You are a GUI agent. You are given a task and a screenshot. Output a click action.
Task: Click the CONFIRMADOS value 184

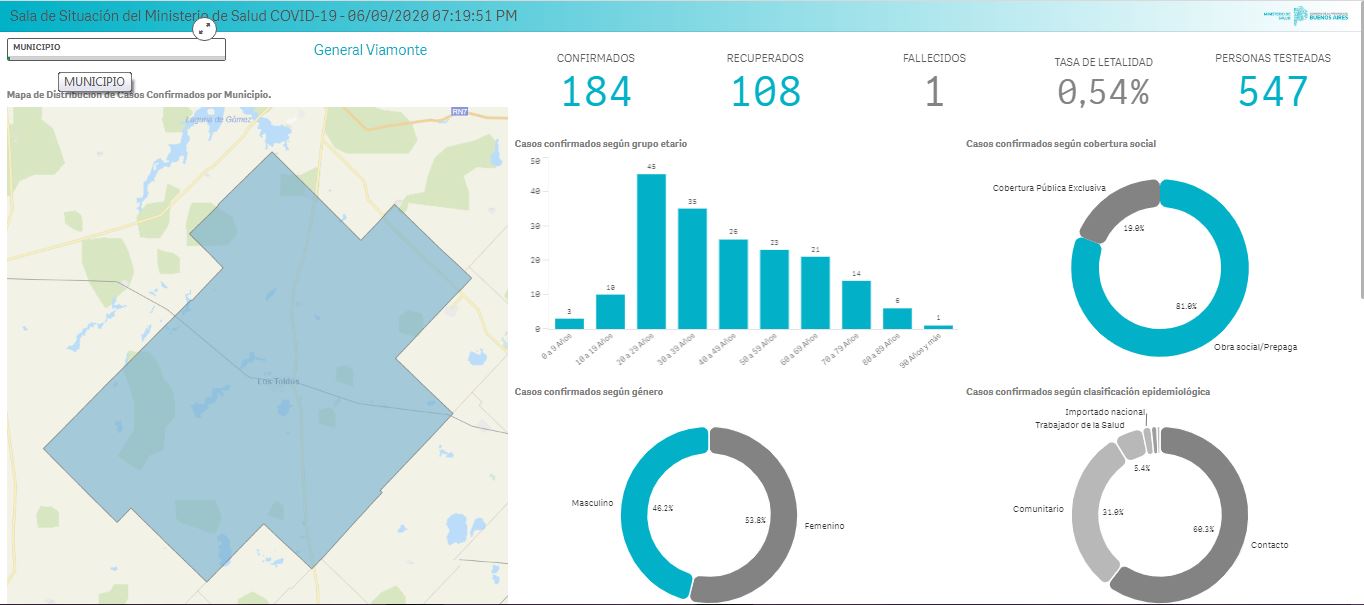coord(595,92)
